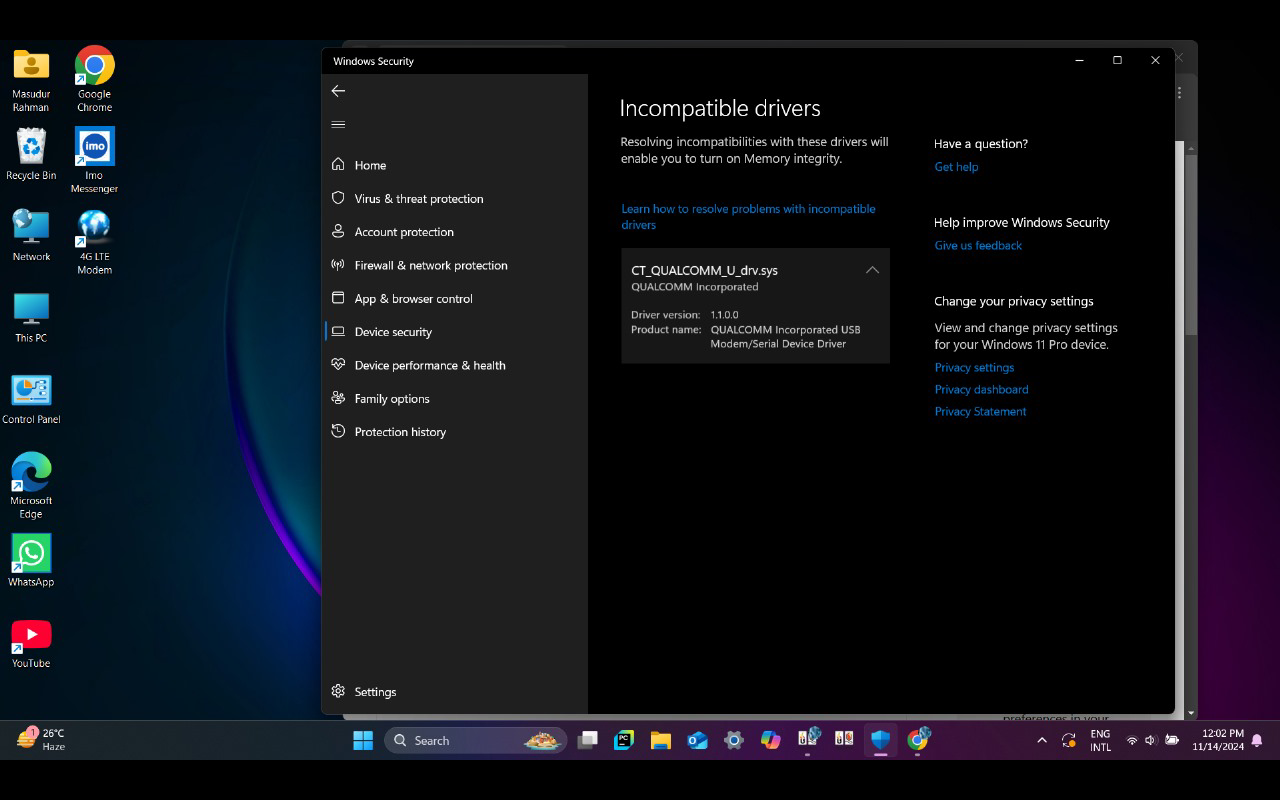The image size is (1280, 800).
Task: Open Copilot from the taskbar
Action: click(770, 740)
